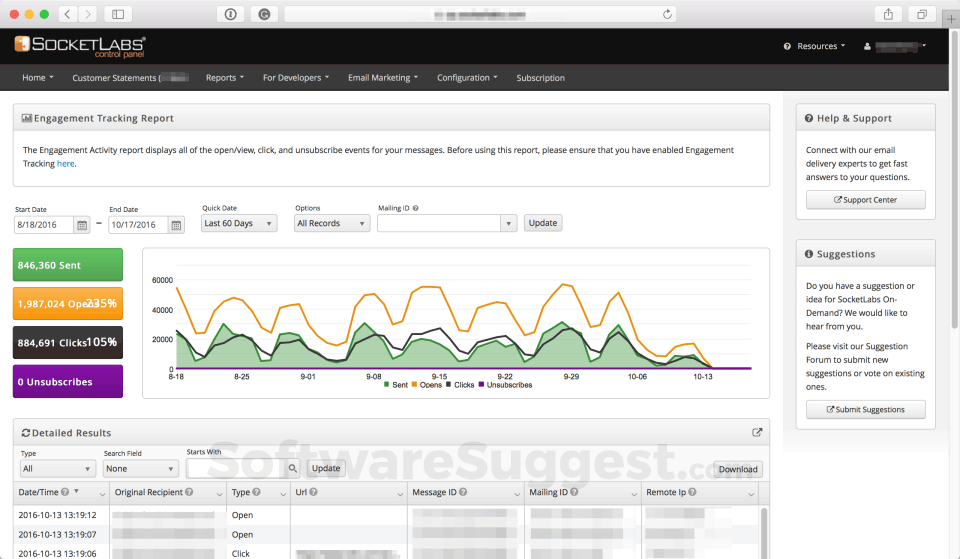Open the browser share button
This screenshot has width=960, height=559.
[x=888, y=14]
